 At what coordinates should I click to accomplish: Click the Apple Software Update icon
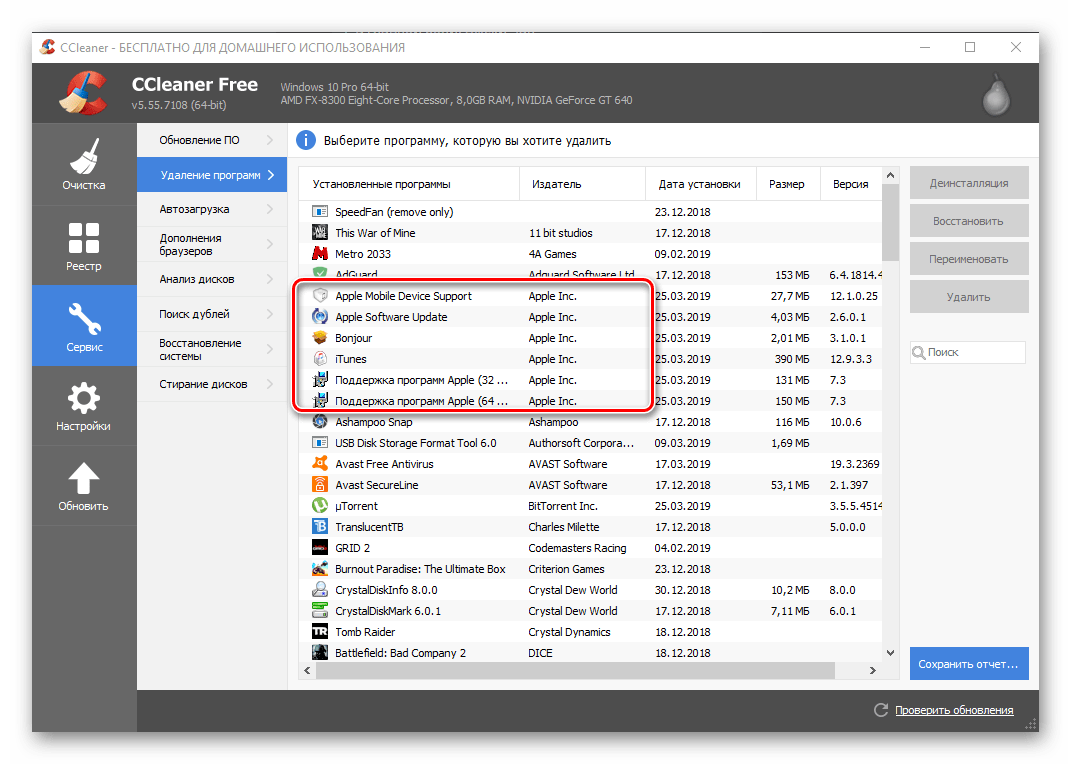pyautogui.click(x=320, y=317)
